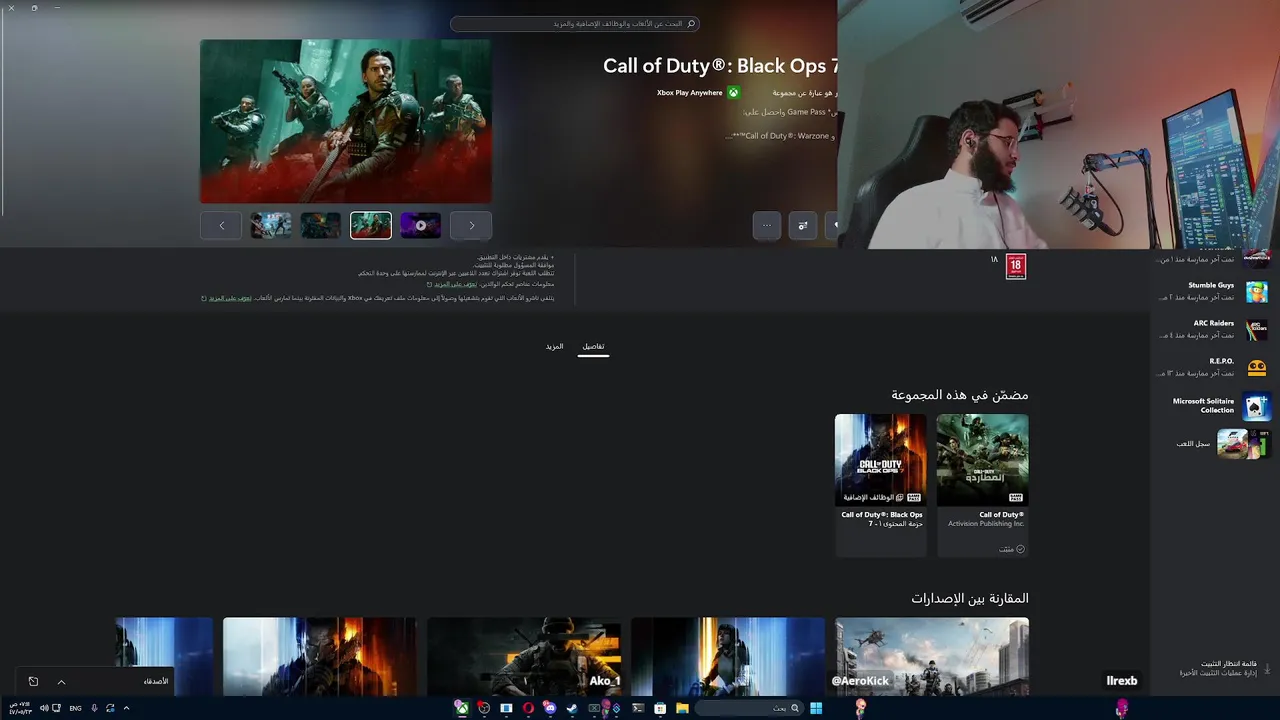Open Discord from the taskbar
Image resolution: width=1280 pixels, height=720 pixels.
[x=550, y=708]
